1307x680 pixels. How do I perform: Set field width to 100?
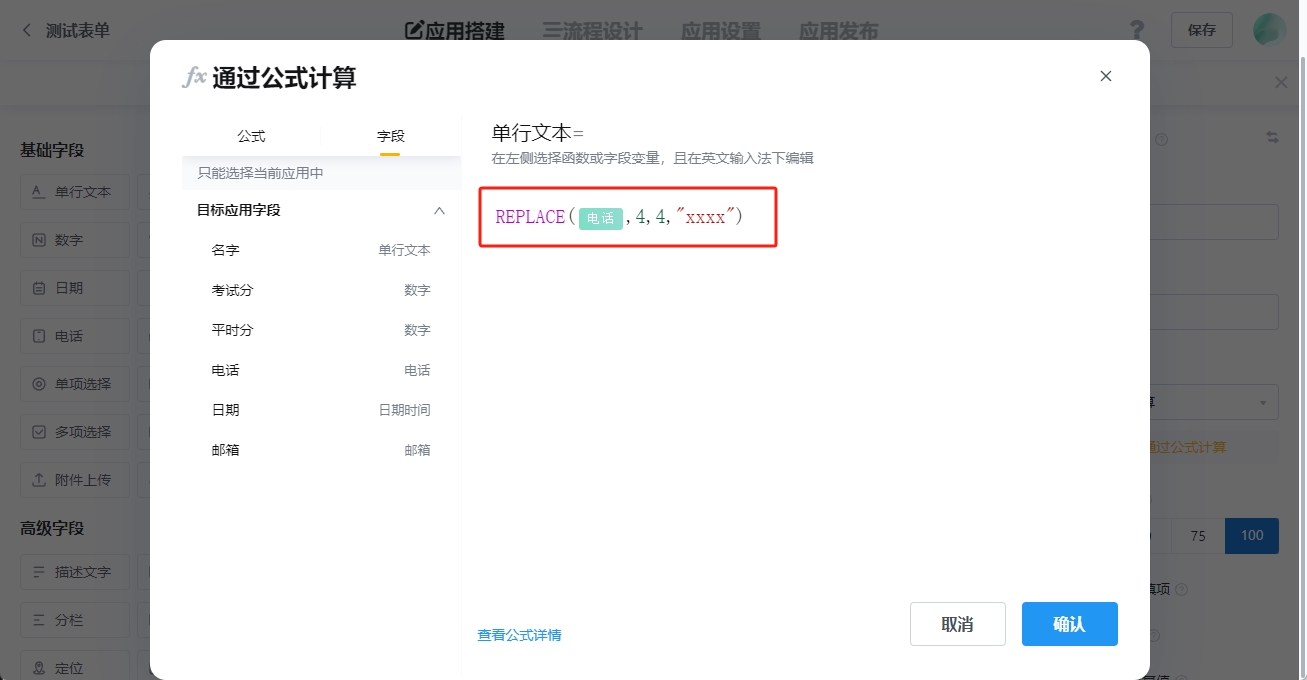1251,535
